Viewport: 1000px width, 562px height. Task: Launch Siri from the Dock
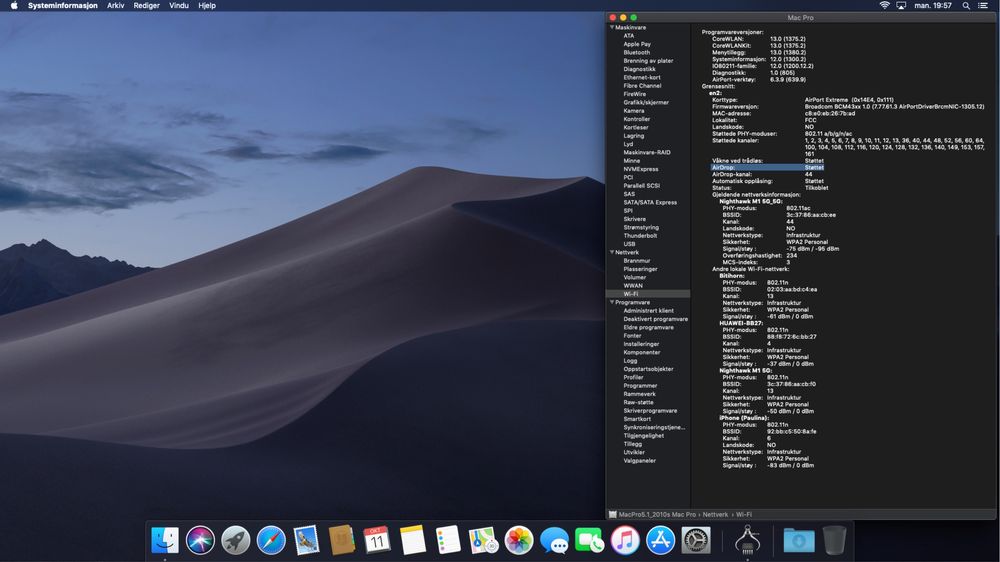tap(200, 540)
